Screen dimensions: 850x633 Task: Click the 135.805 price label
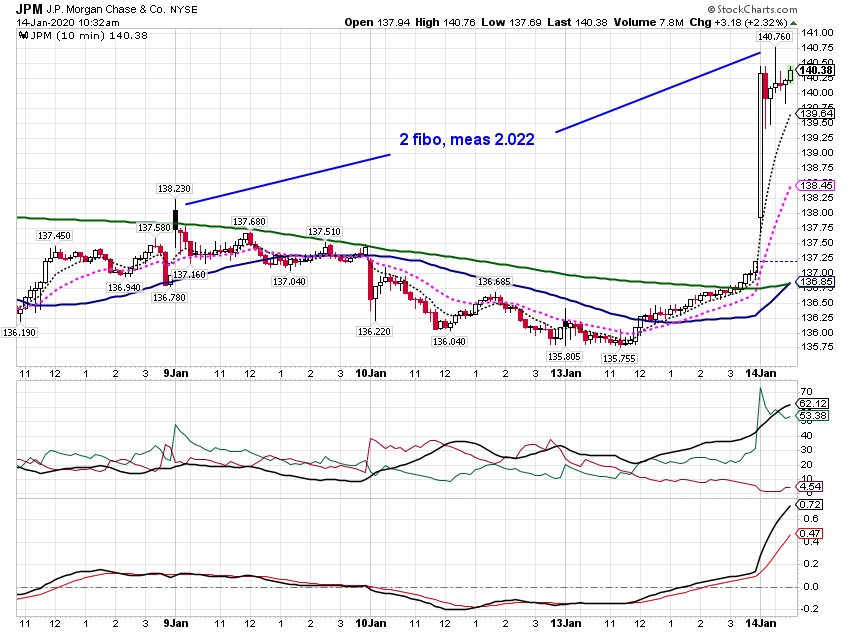point(564,357)
